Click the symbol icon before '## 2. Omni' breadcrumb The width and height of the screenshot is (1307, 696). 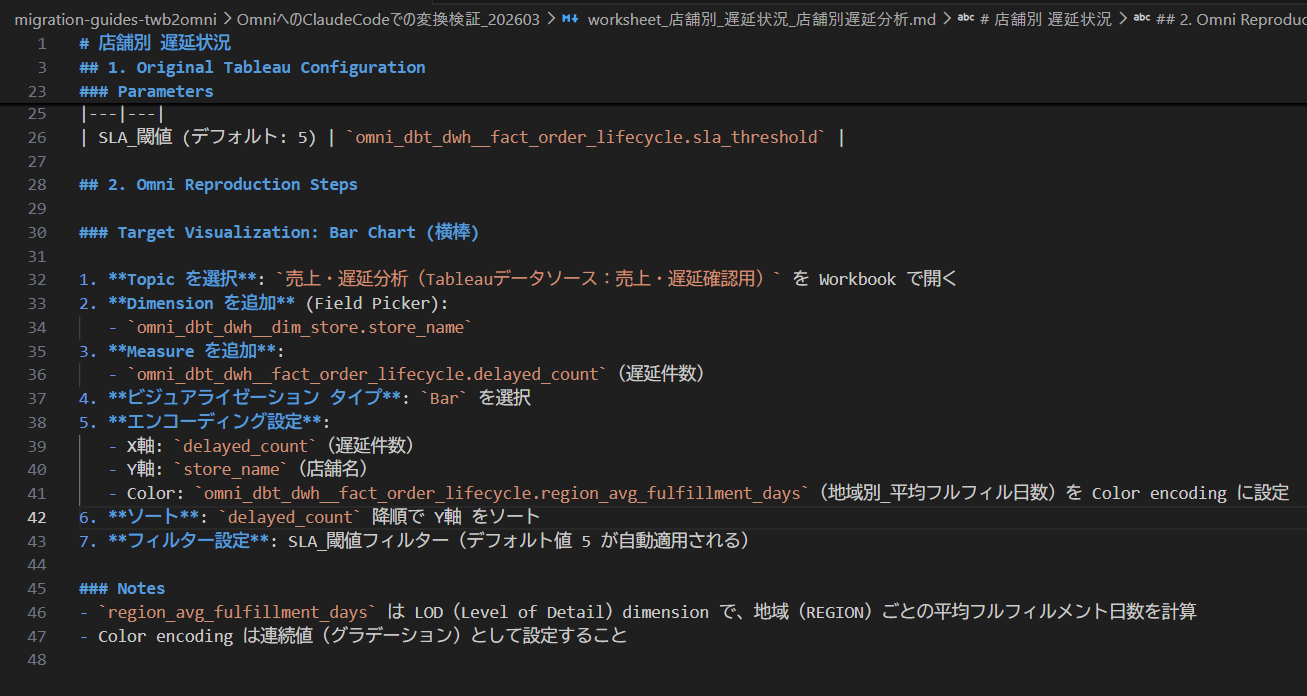point(1141,19)
